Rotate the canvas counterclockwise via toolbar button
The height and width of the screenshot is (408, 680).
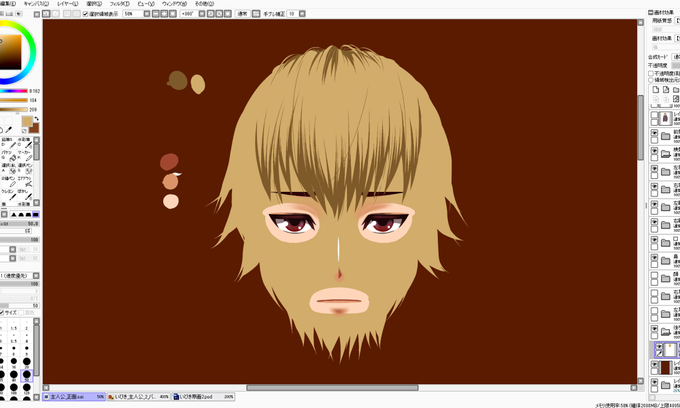(x=211, y=14)
